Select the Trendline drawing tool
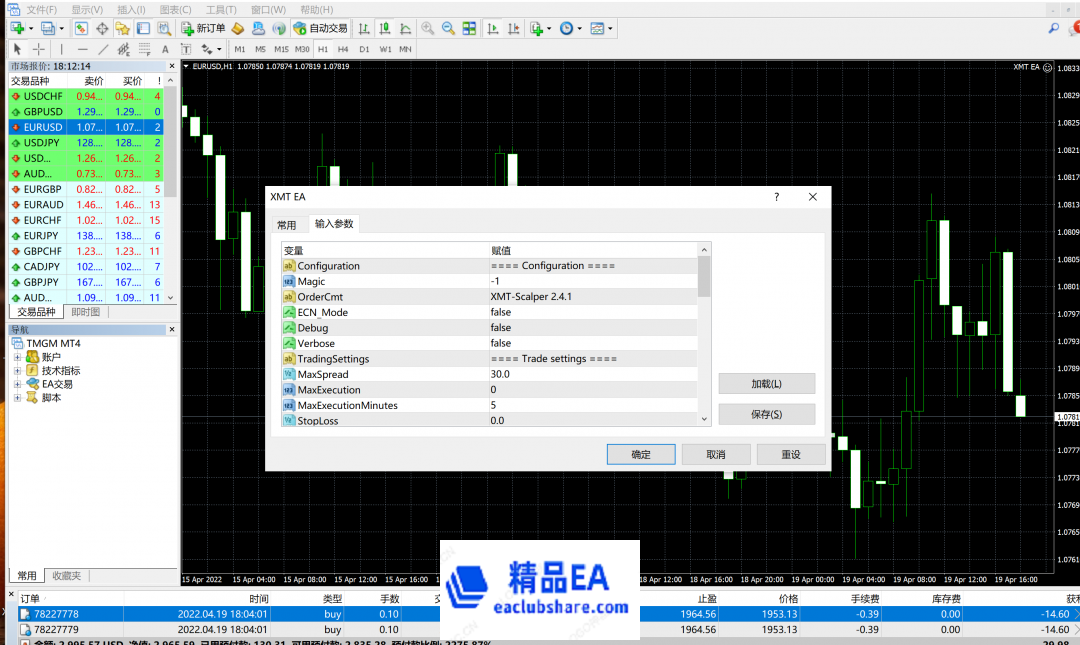1080x645 pixels. (103, 49)
